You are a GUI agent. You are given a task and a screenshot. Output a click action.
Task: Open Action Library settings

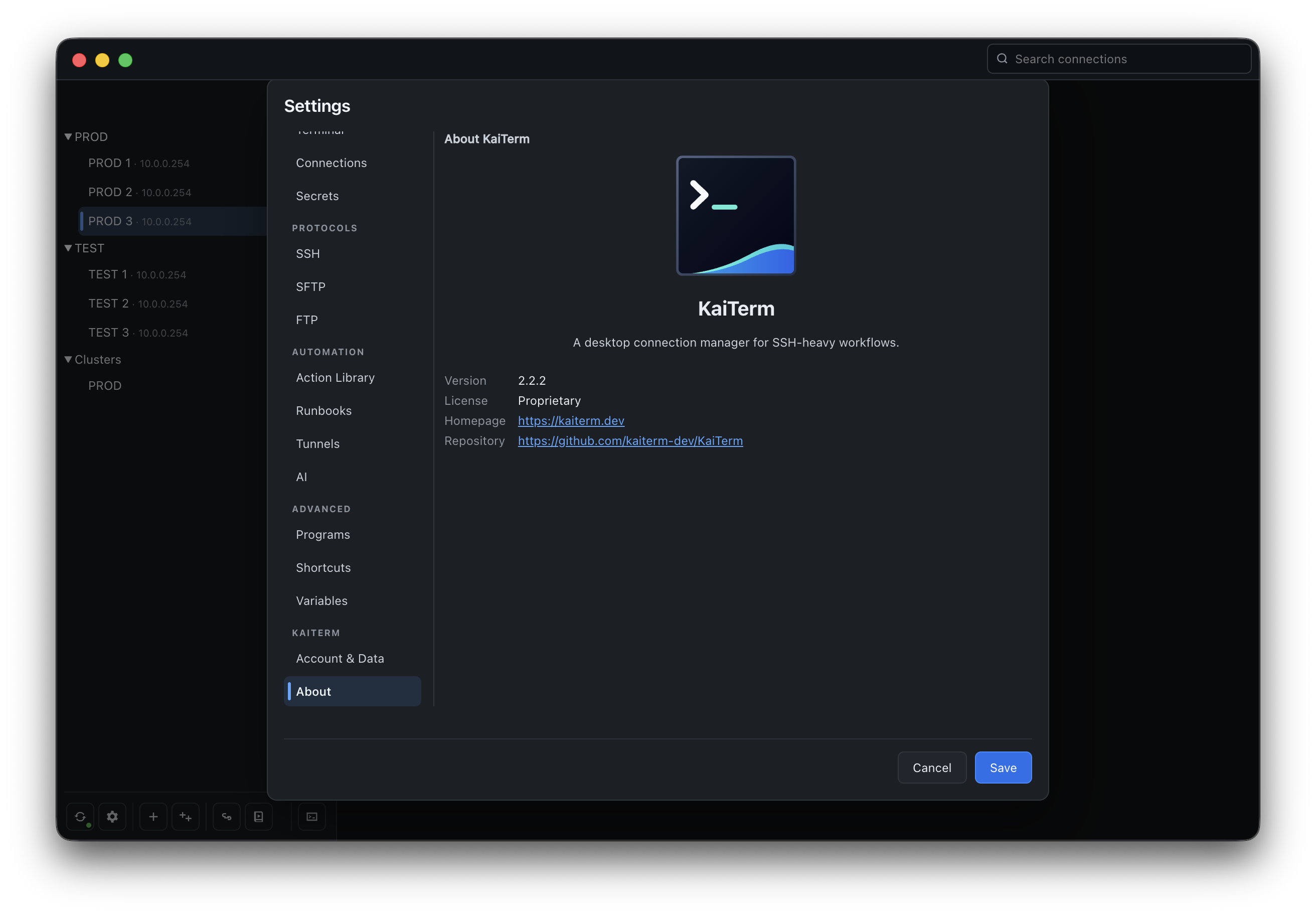(x=353, y=377)
